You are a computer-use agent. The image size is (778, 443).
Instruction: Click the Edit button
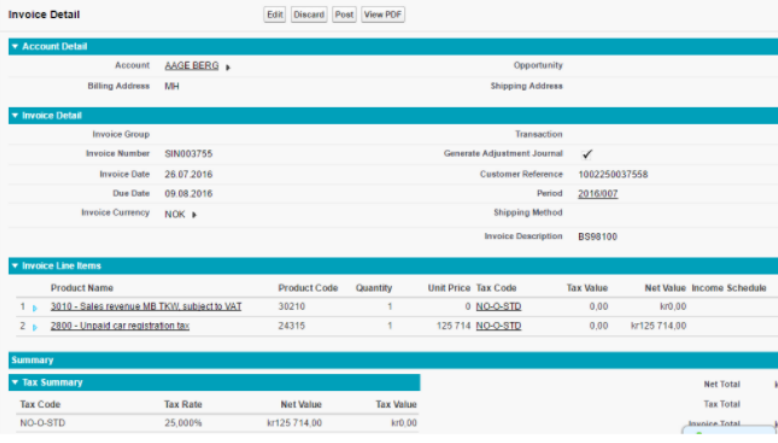[x=274, y=14]
